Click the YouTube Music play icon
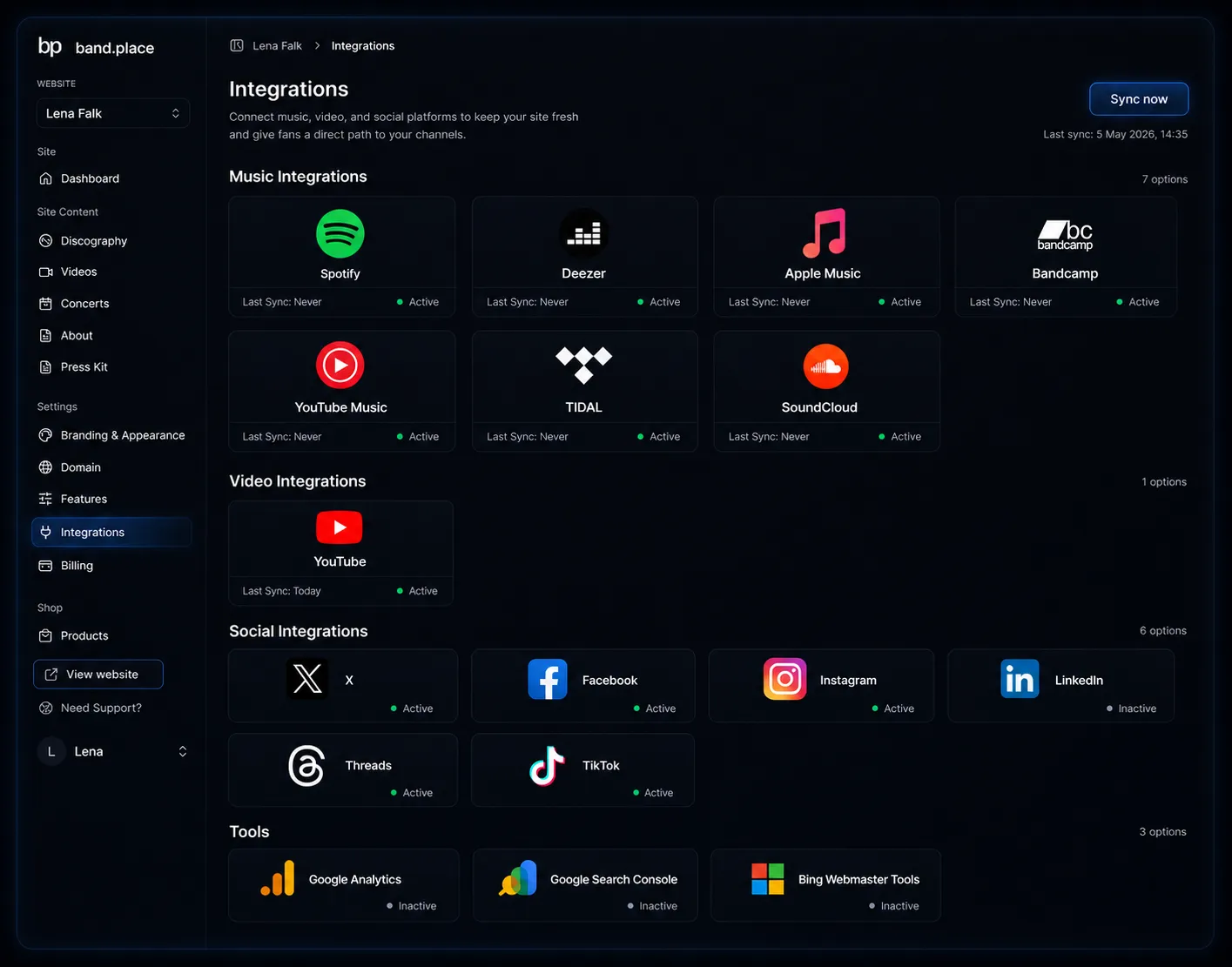The image size is (1232, 967). pos(340,366)
